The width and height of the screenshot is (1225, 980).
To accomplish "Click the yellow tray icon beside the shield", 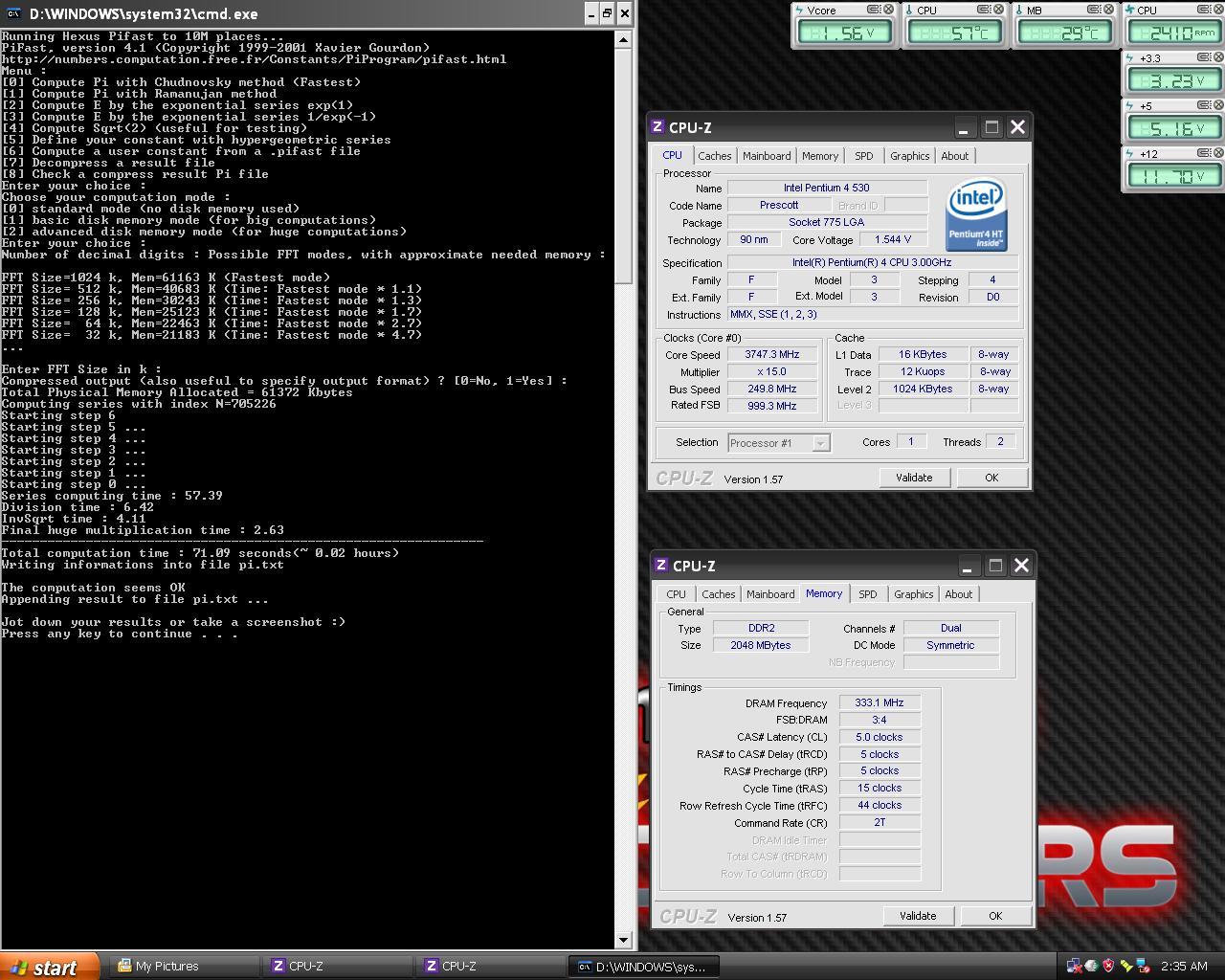I will point(1125,966).
